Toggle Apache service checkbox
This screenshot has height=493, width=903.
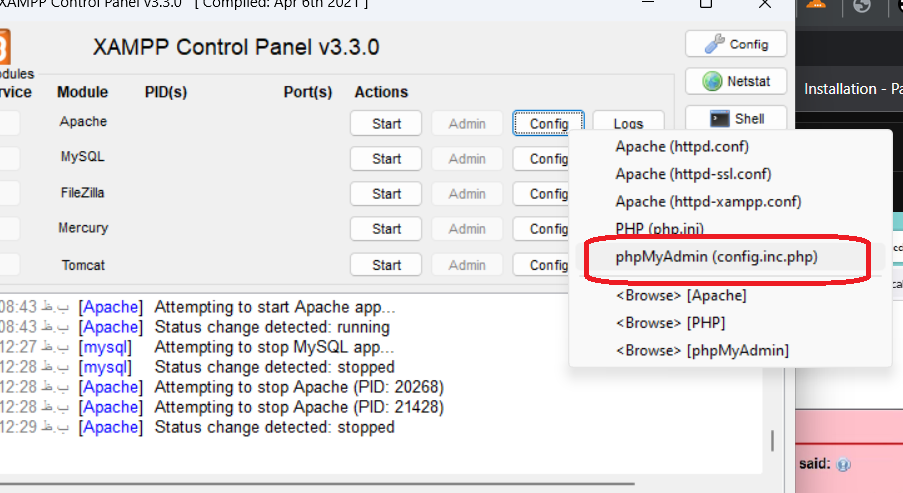(9, 123)
